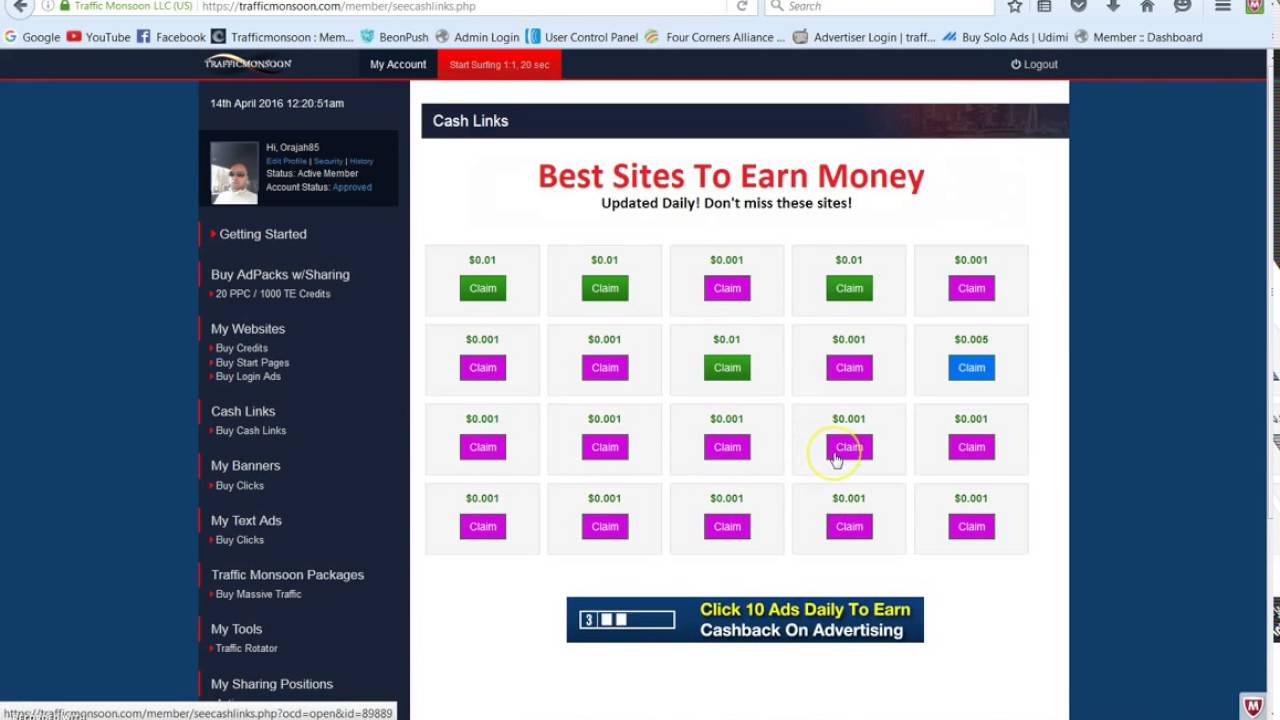Claim the first $0.001 link in last row
The height and width of the screenshot is (720, 1280).
(483, 527)
